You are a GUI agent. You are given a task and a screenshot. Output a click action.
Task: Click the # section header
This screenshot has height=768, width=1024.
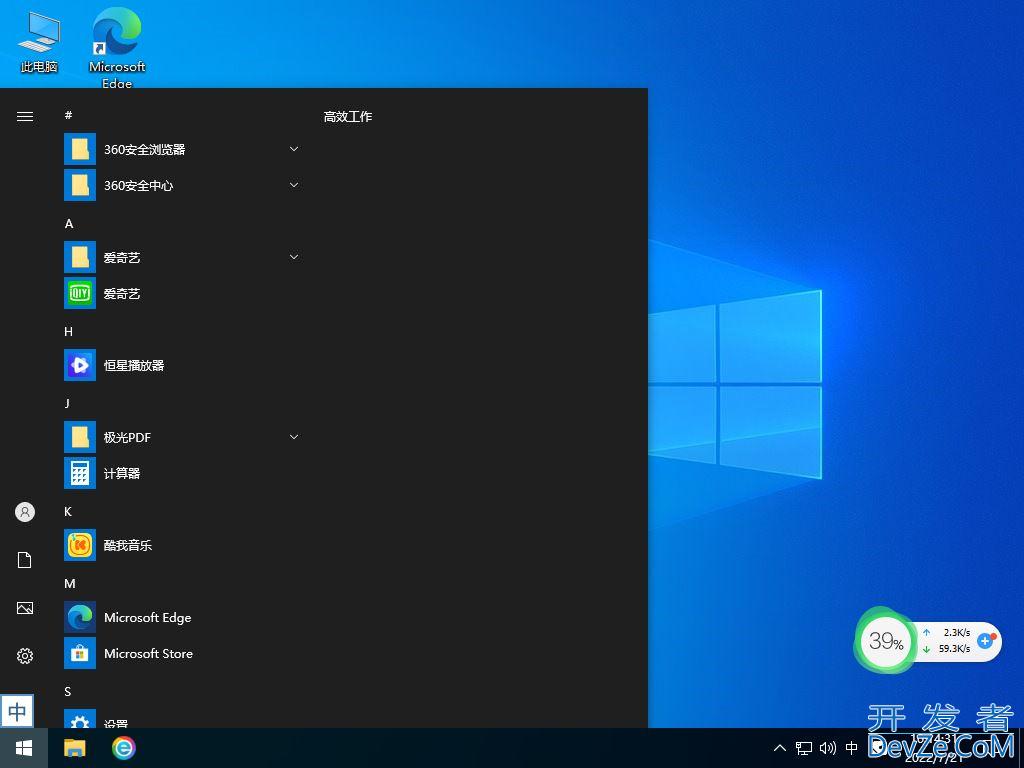click(x=68, y=115)
